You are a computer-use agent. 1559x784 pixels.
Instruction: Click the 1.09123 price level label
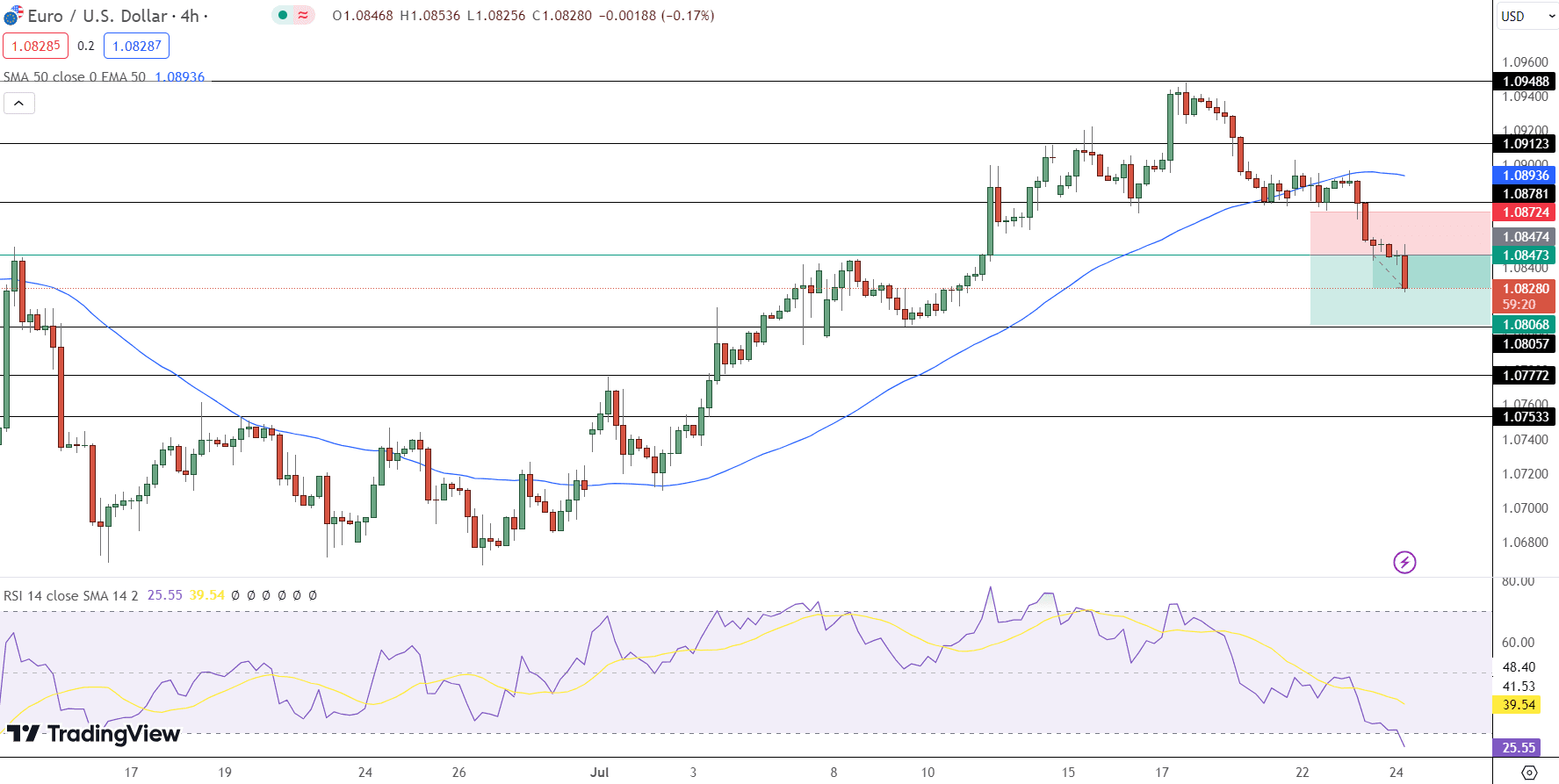(1524, 144)
